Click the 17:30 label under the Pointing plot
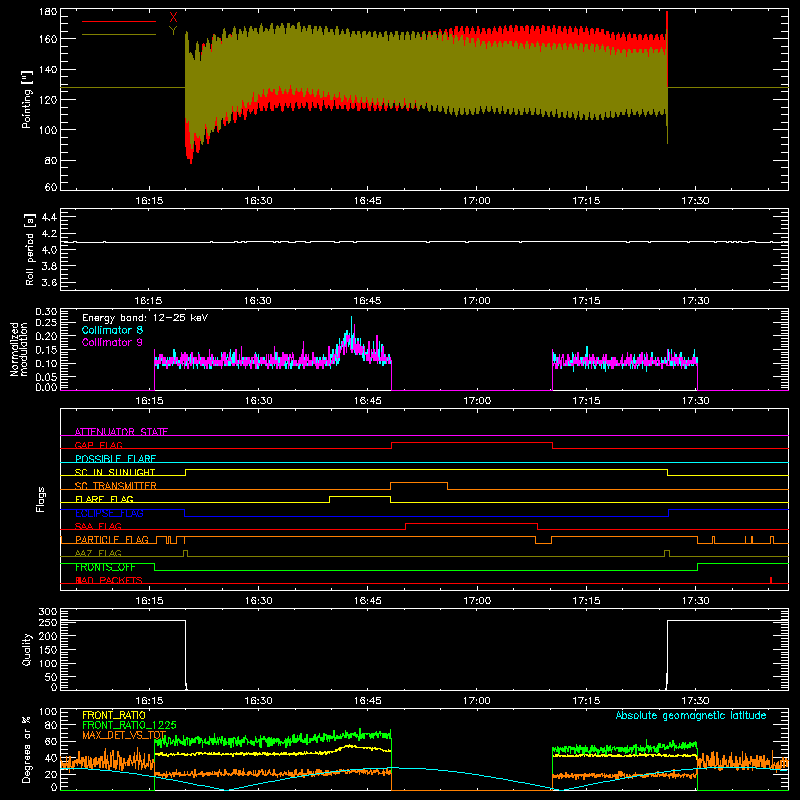800x800 pixels. point(695,201)
